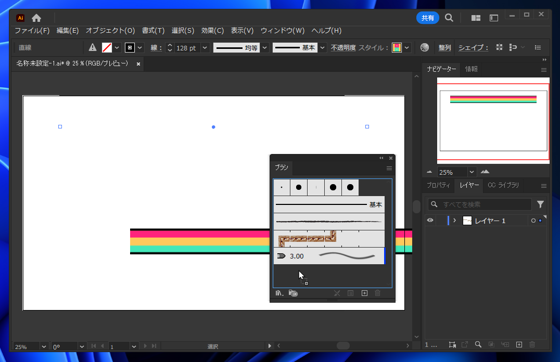Switch to the プロパティ tab
The height and width of the screenshot is (362, 560).
pos(438,185)
